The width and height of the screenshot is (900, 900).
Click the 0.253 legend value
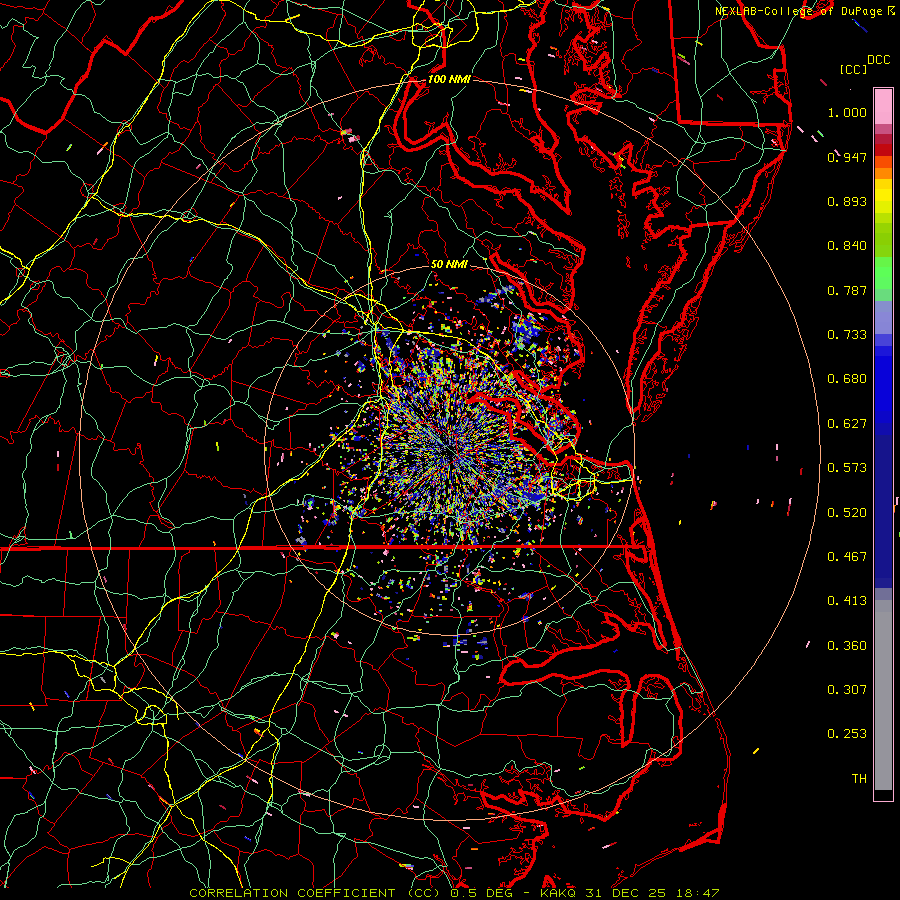(847, 734)
